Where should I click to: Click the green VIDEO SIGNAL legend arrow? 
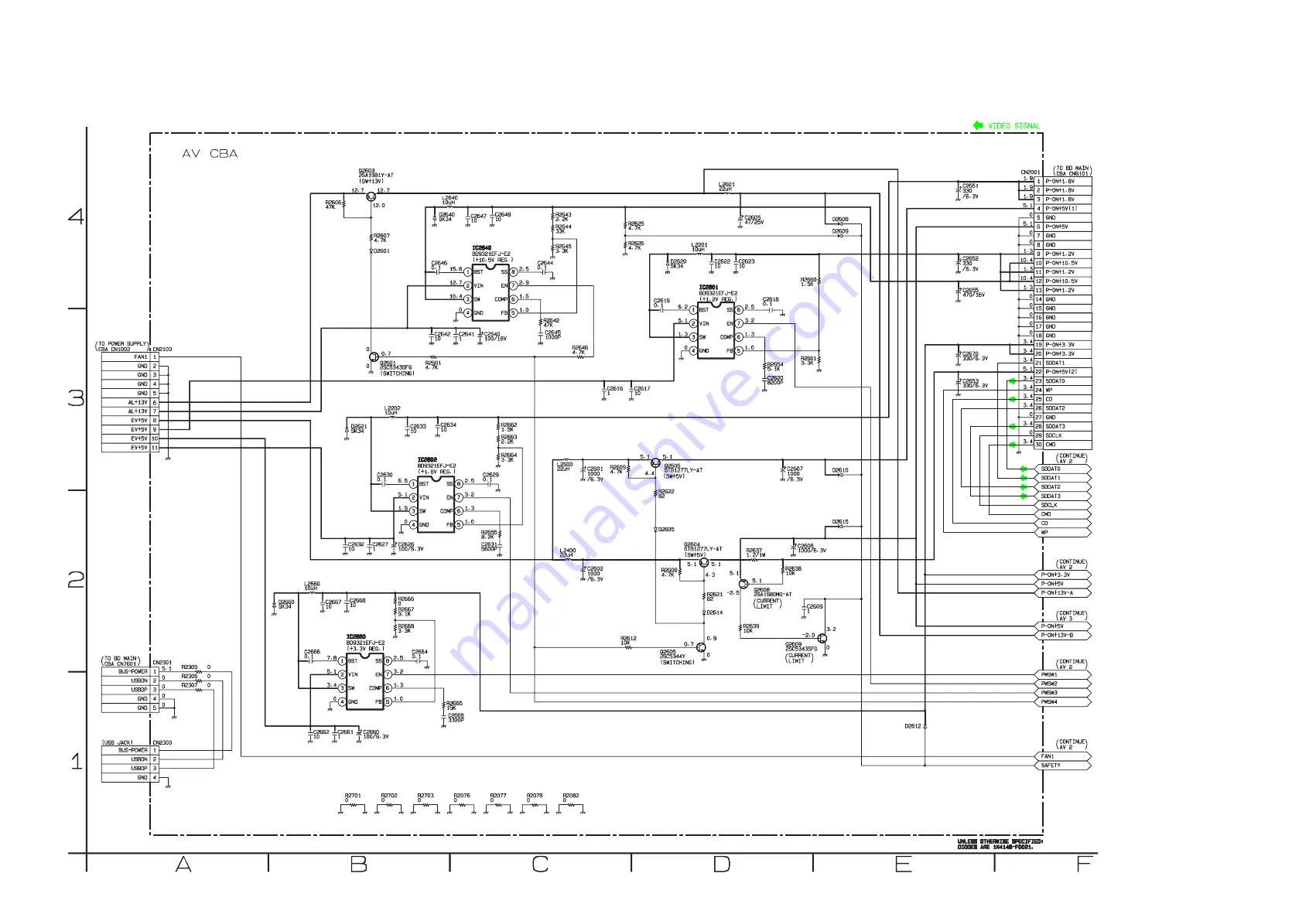pyautogui.click(x=978, y=125)
